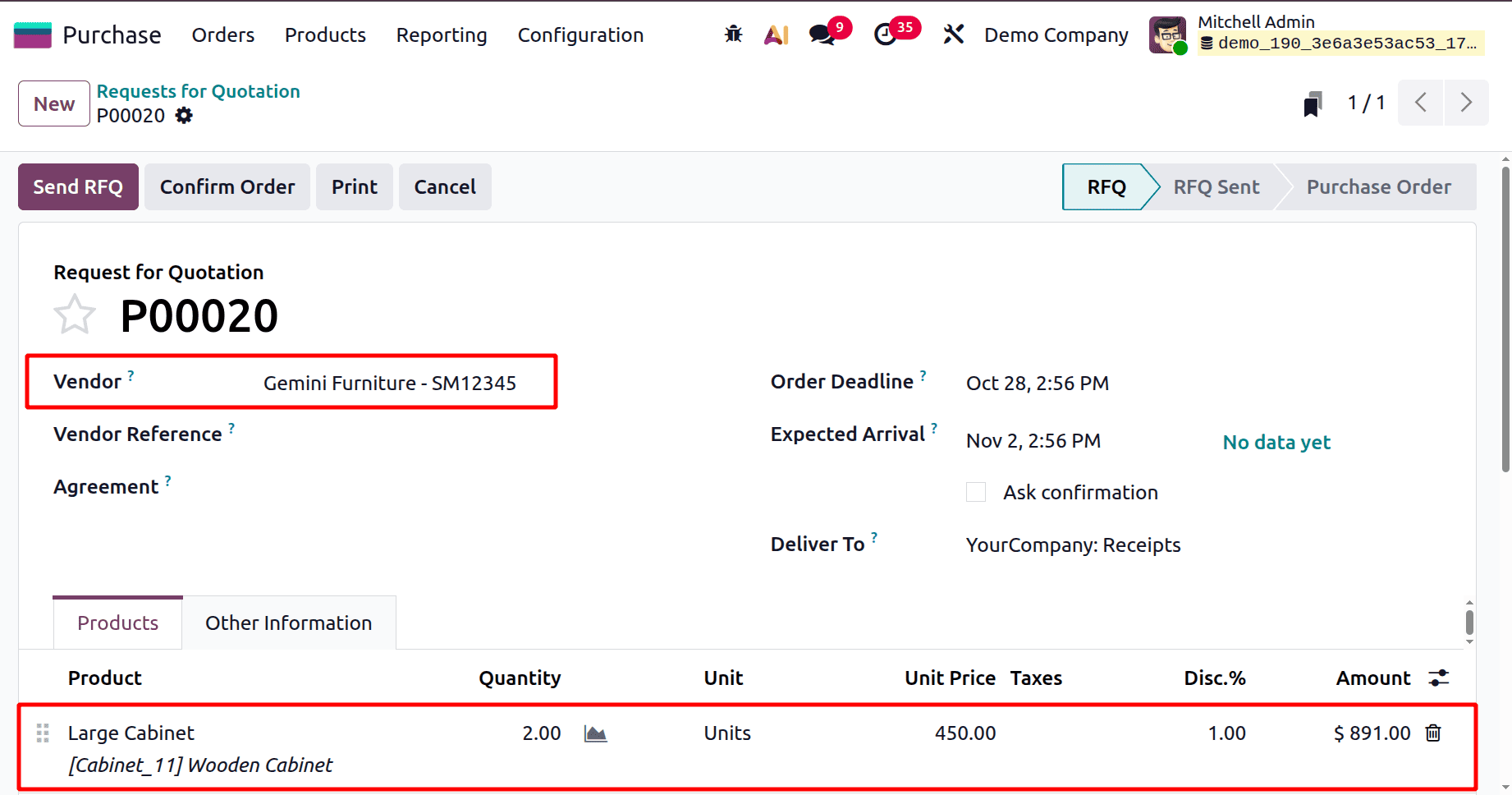1512x795 pixels.
Task: Click the next record arrow
Action: (x=1467, y=103)
